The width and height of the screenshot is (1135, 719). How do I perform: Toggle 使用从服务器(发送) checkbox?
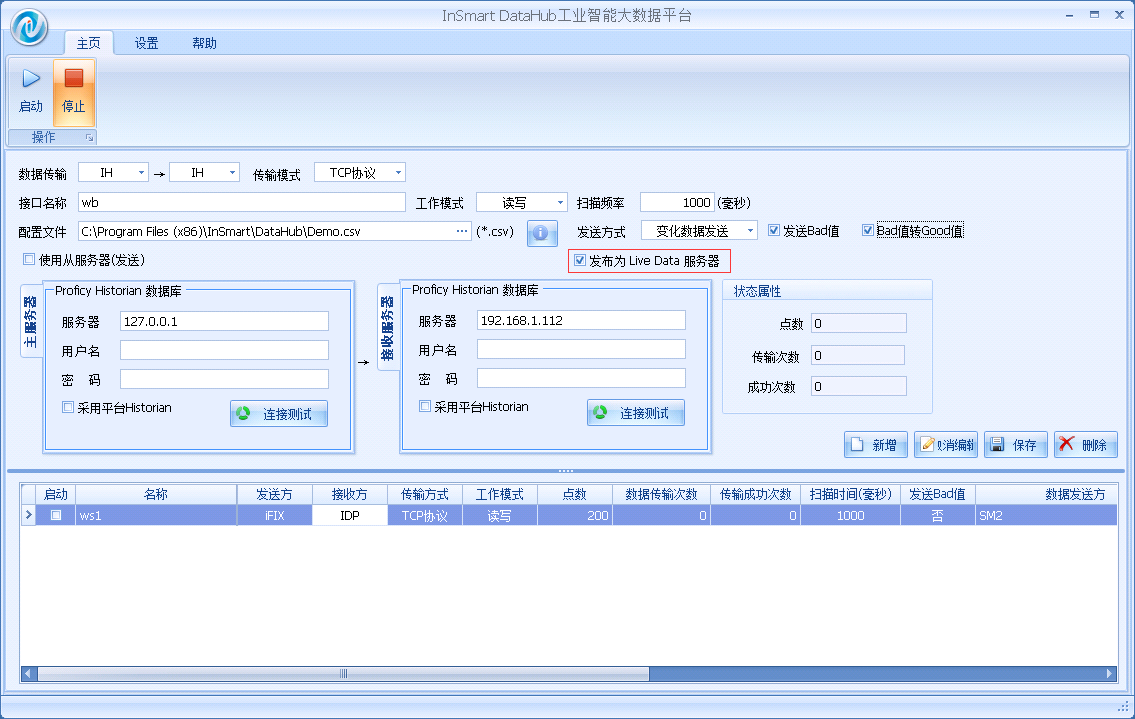(x=29, y=259)
